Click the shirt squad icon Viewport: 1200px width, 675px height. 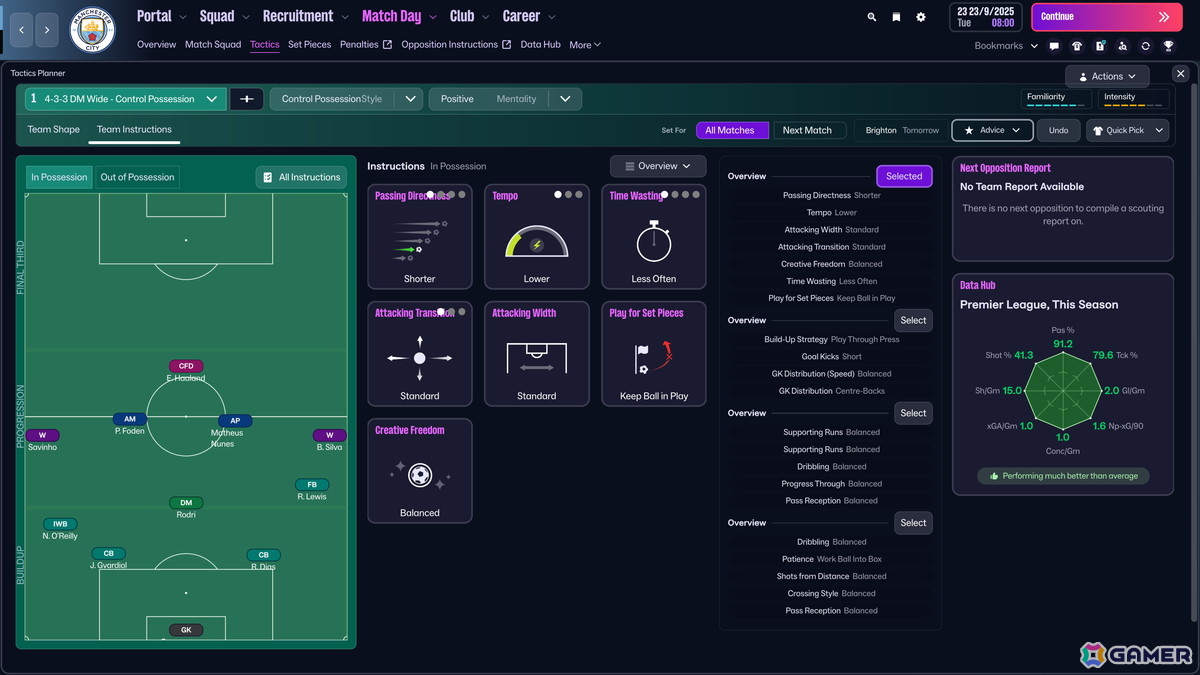click(1077, 45)
